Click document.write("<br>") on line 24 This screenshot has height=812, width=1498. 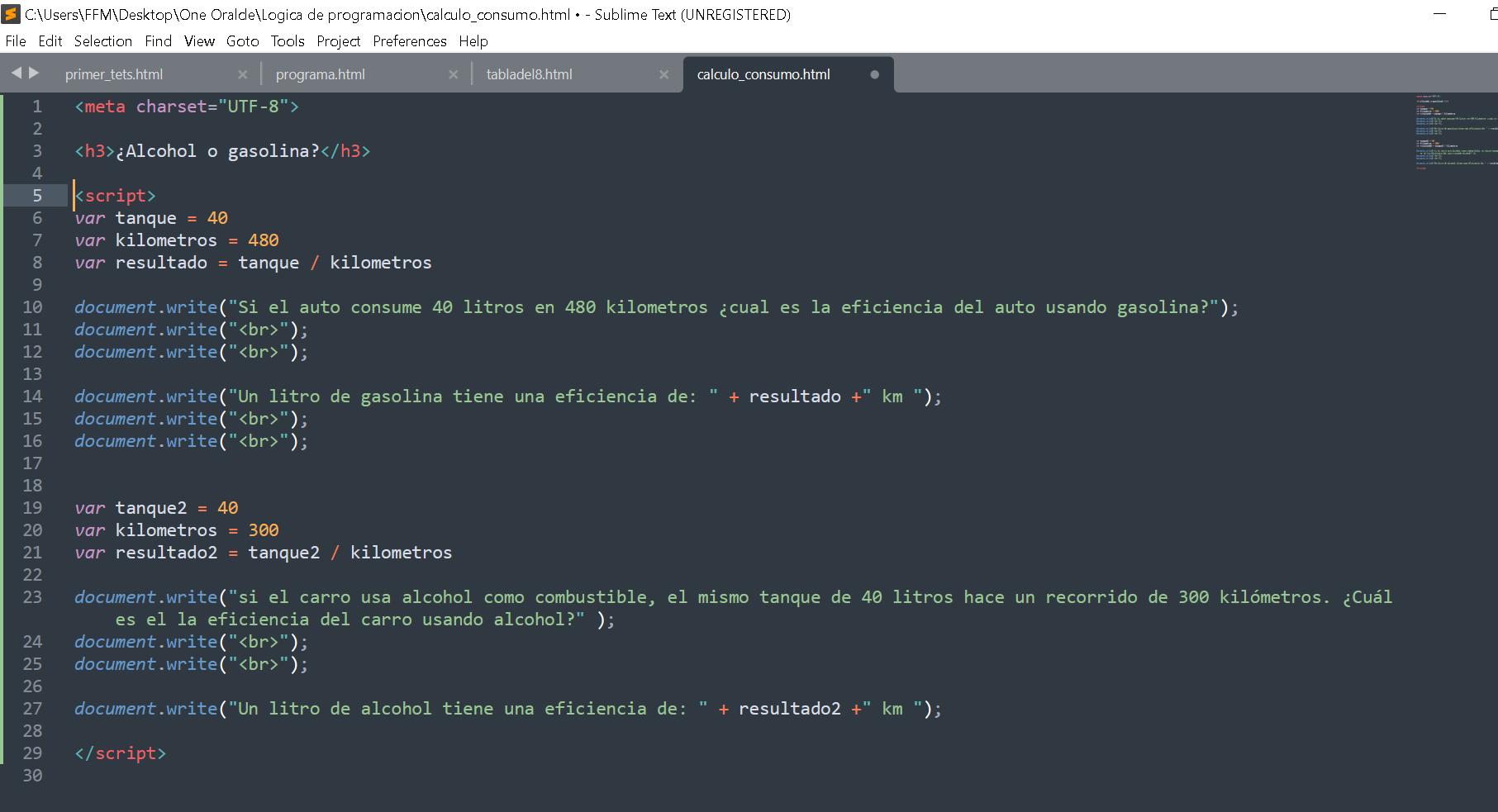coord(191,642)
